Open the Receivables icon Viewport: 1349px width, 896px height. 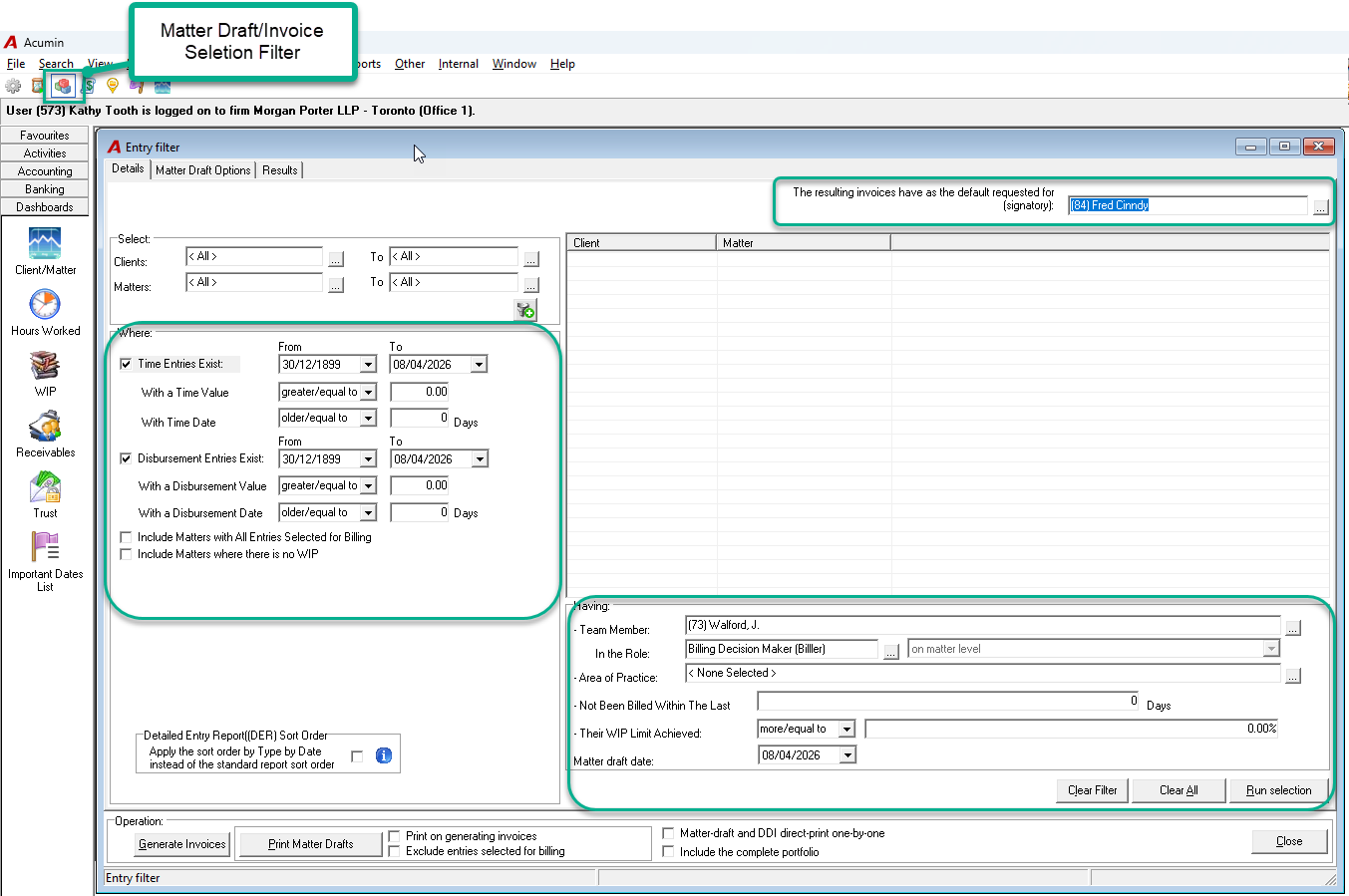[45, 427]
